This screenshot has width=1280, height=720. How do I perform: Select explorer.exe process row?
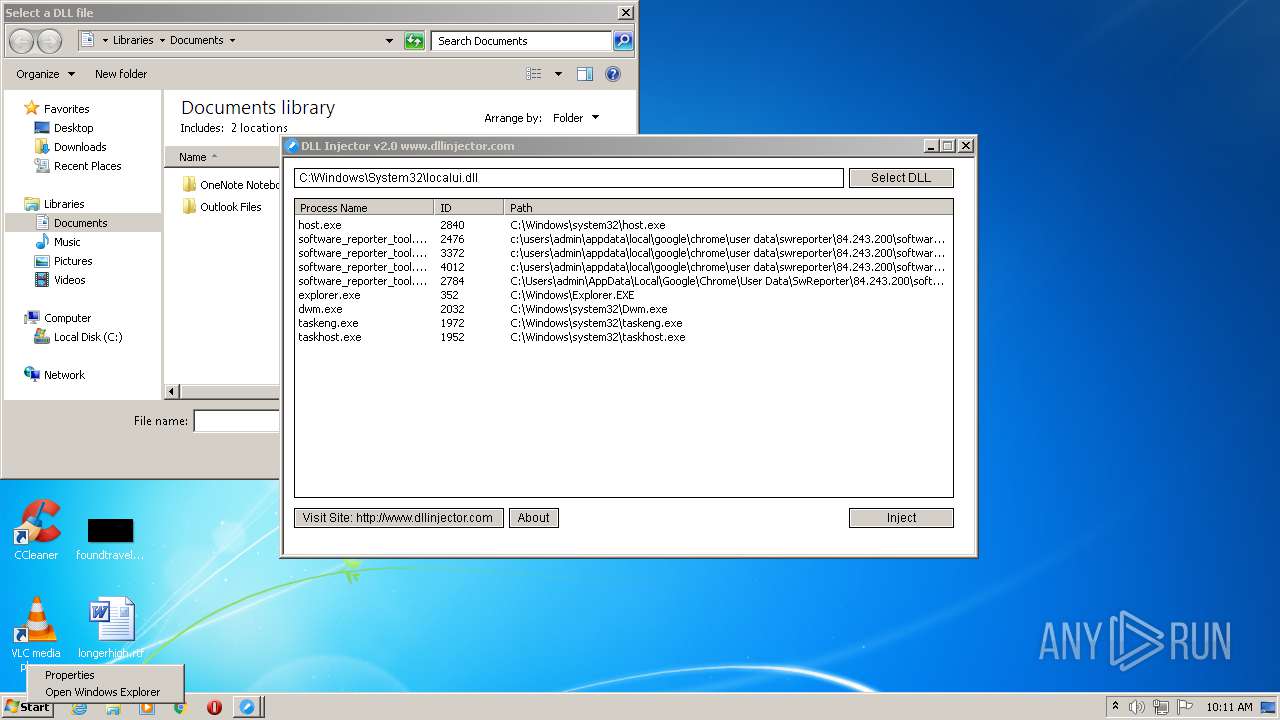tap(623, 295)
